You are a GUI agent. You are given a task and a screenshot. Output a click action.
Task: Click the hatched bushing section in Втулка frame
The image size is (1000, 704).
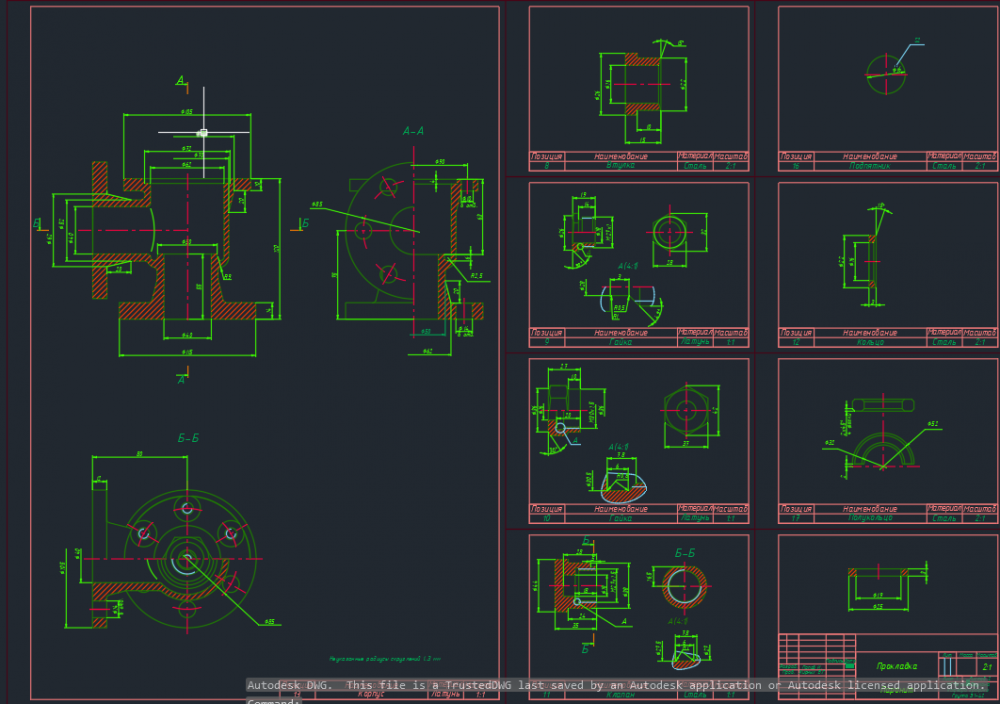[636, 84]
